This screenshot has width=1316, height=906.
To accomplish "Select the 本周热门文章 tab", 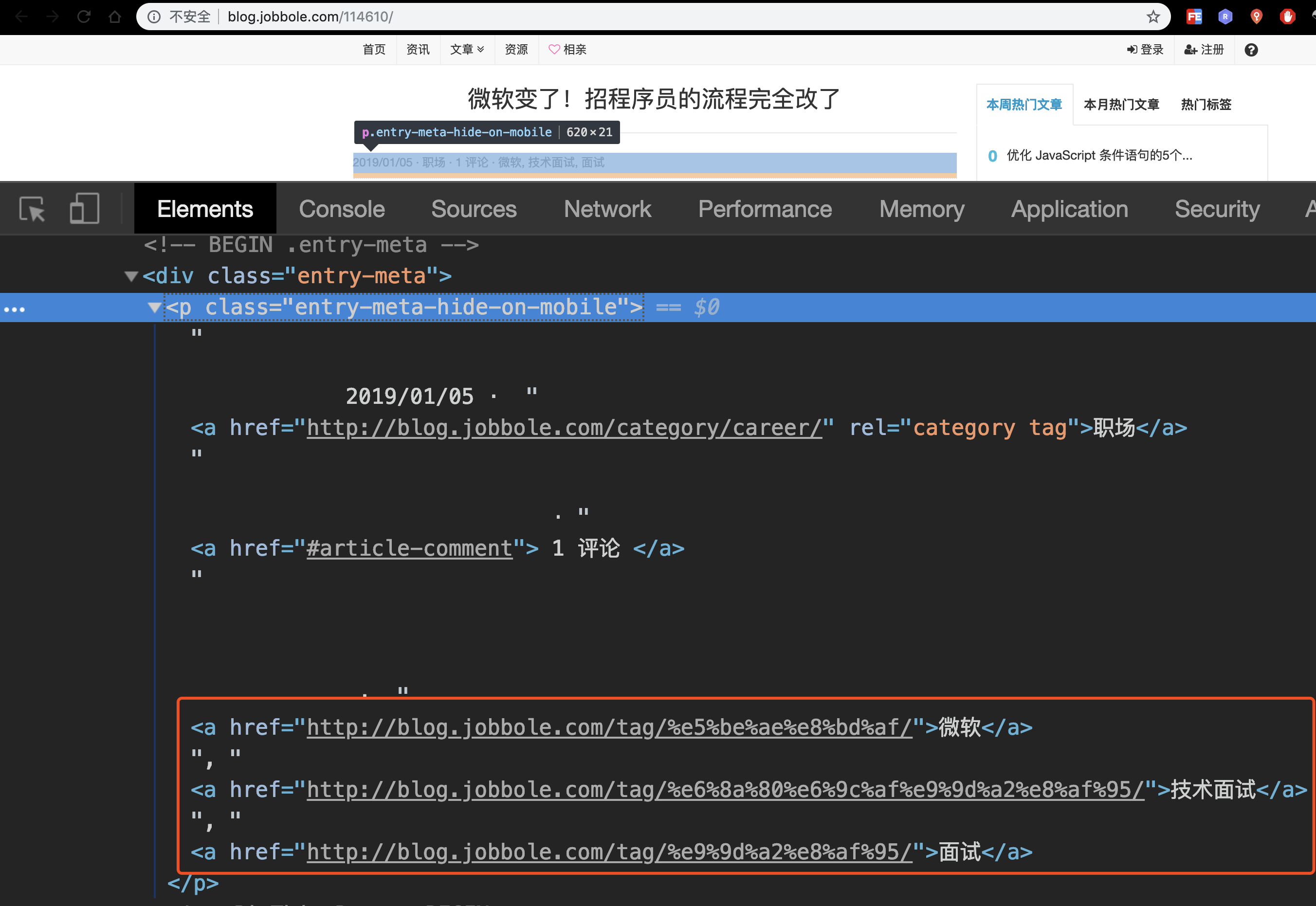I will [x=1024, y=105].
